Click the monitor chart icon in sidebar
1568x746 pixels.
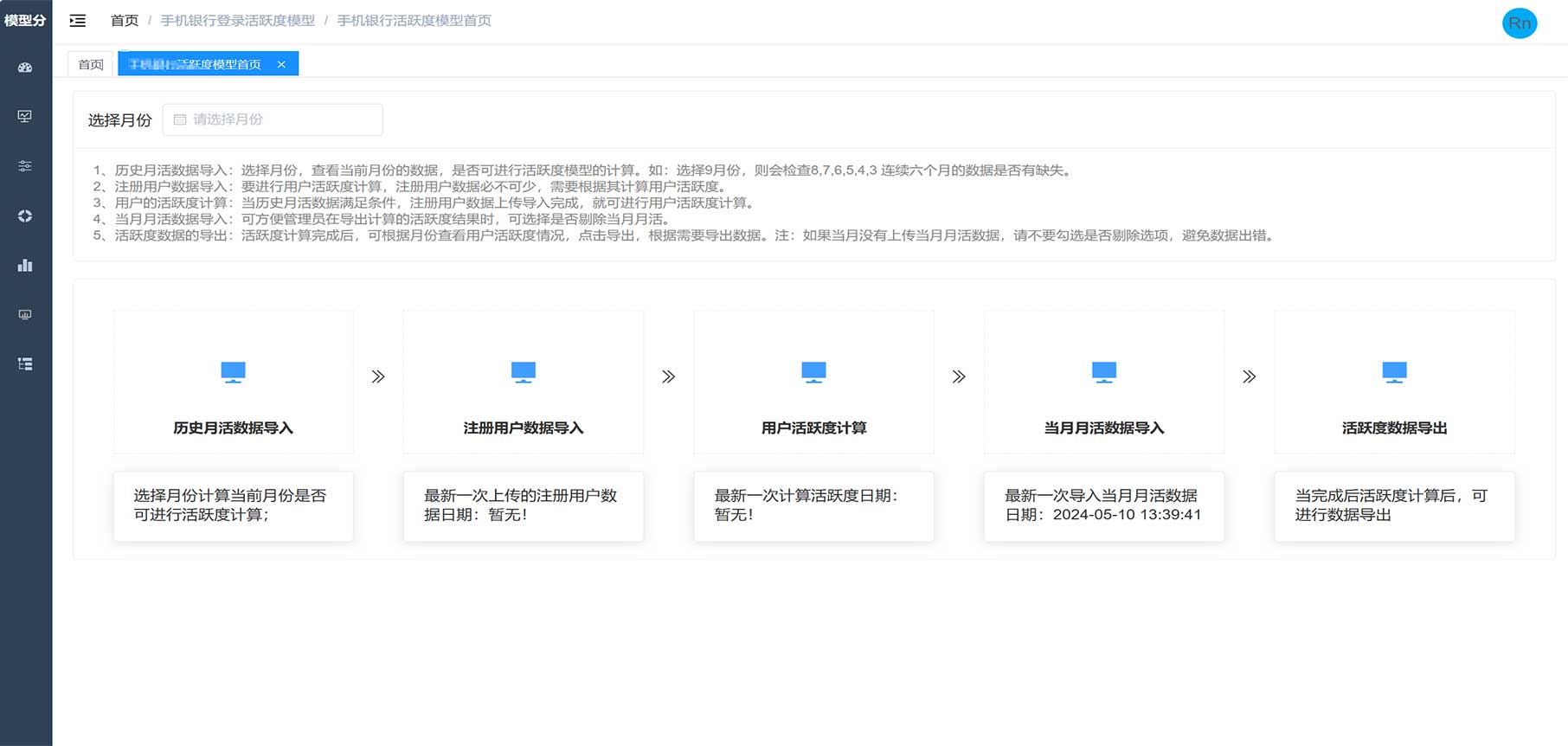point(25,116)
